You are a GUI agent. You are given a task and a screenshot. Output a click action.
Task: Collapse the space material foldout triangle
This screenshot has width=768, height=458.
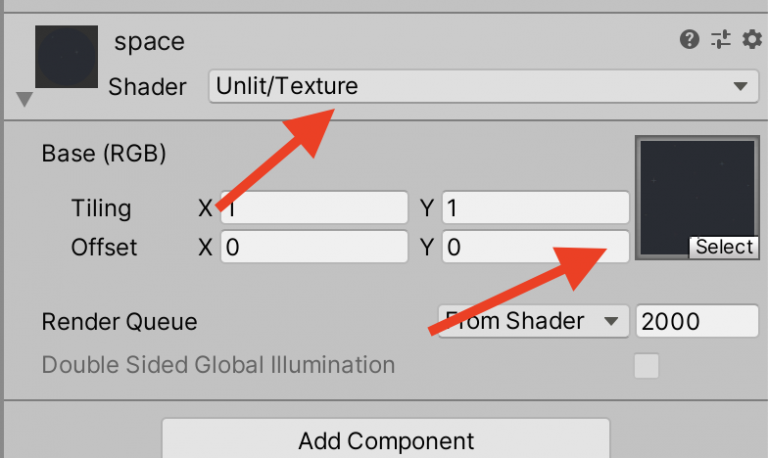click(25, 99)
